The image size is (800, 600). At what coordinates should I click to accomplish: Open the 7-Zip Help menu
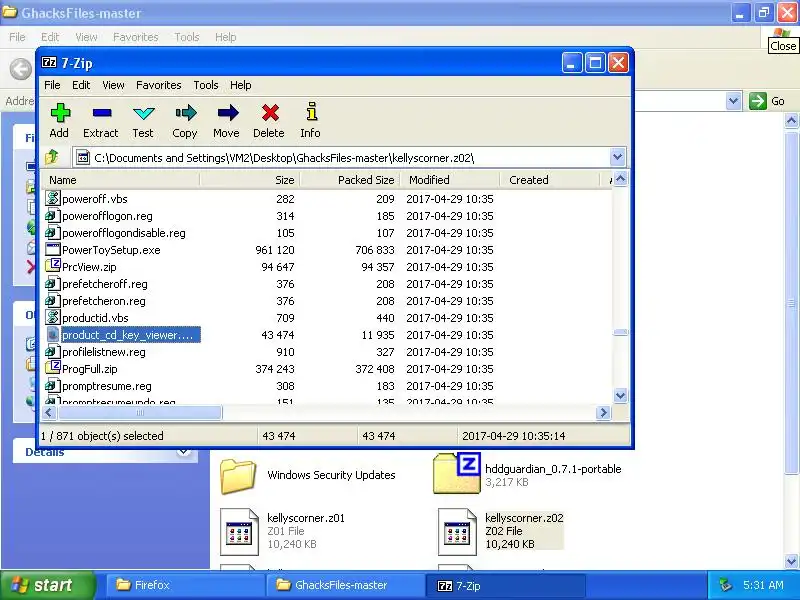click(240, 85)
